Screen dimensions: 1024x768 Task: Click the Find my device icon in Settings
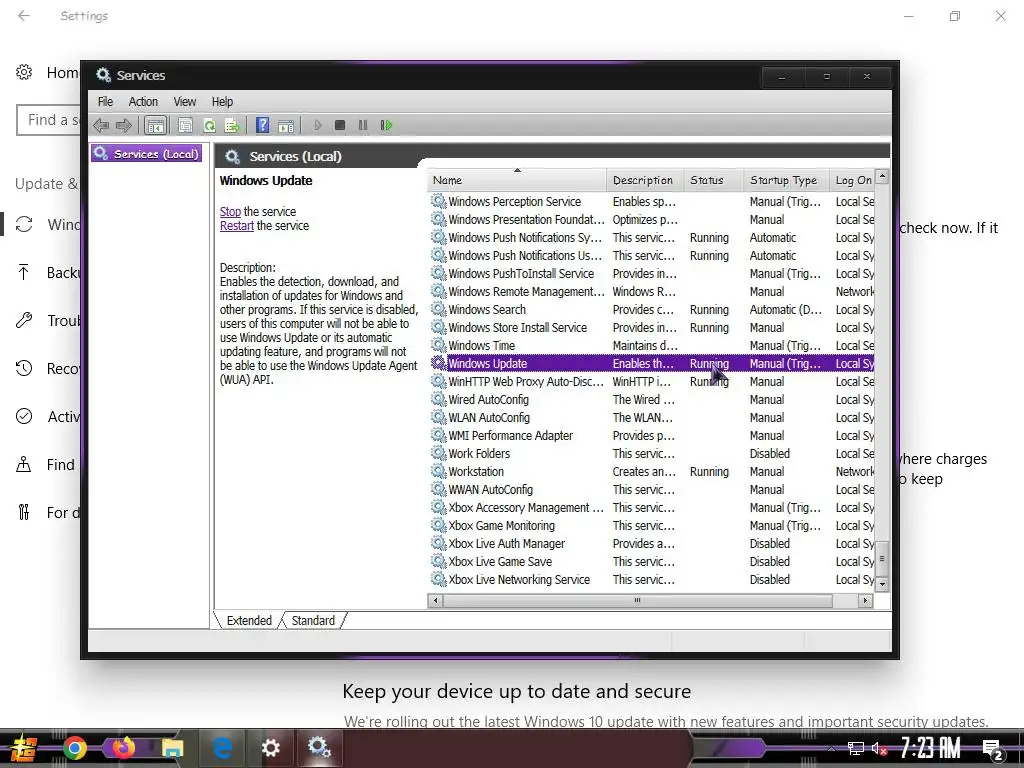pyautogui.click(x=24, y=464)
